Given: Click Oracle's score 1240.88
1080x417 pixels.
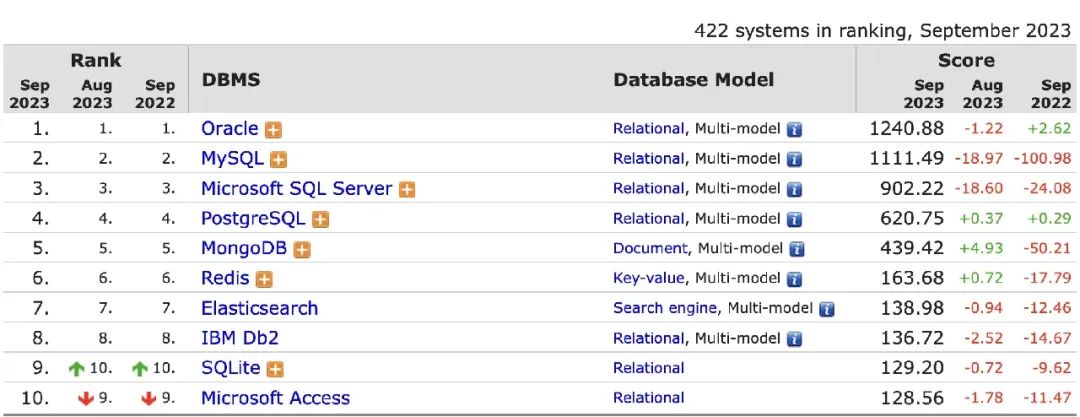Looking at the screenshot, I should pos(906,129).
